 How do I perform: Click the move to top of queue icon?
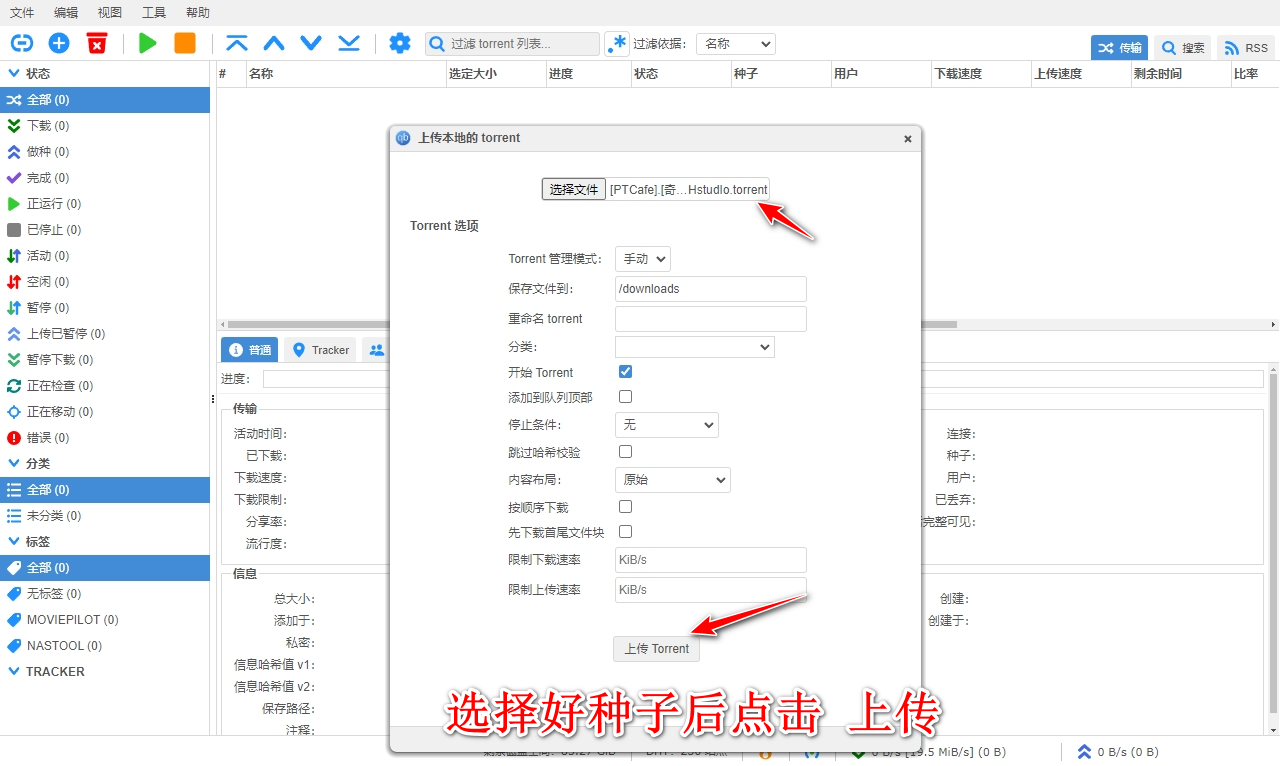(239, 43)
